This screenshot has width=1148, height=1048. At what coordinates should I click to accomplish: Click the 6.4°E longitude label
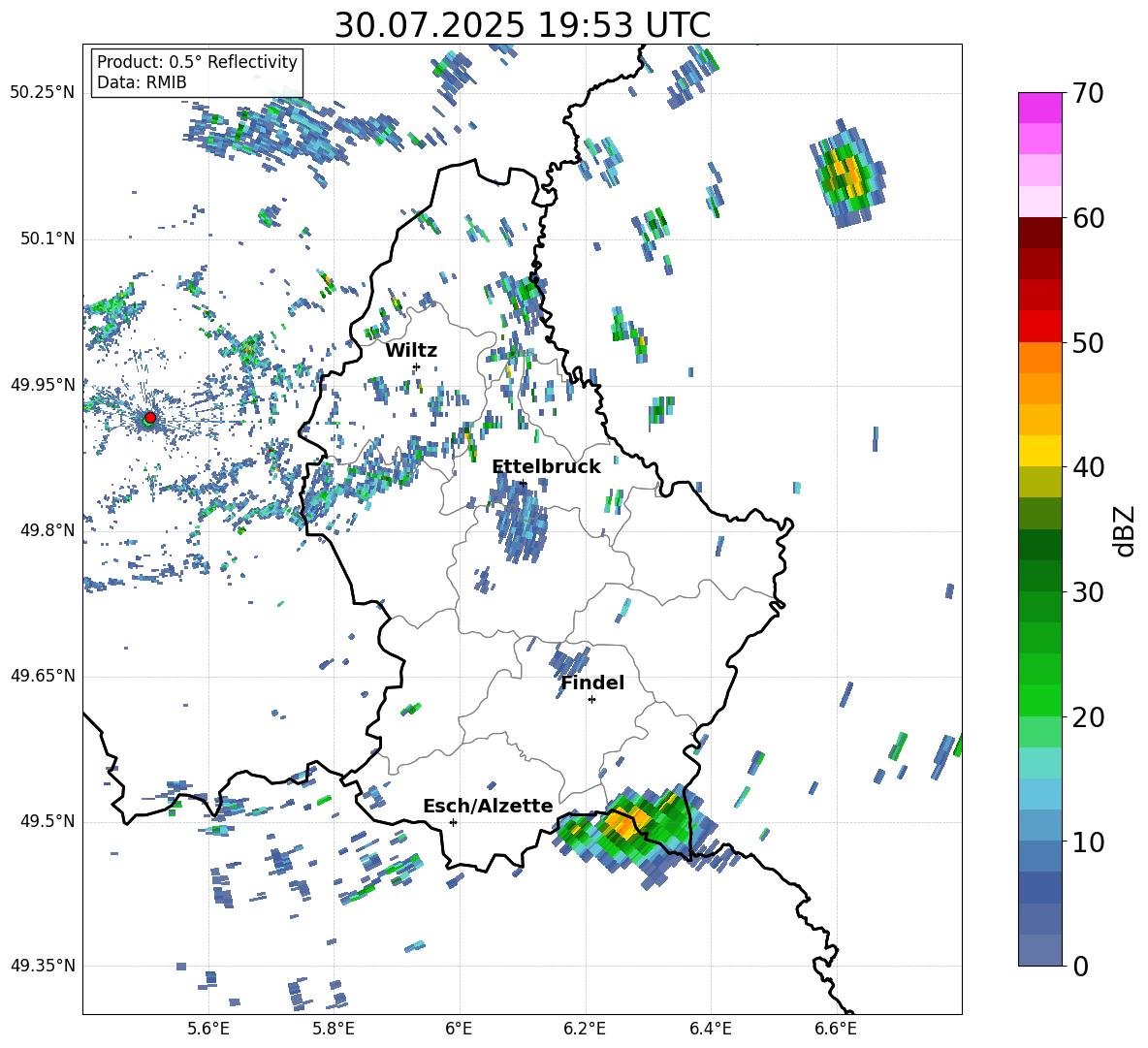(x=711, y=1029)
